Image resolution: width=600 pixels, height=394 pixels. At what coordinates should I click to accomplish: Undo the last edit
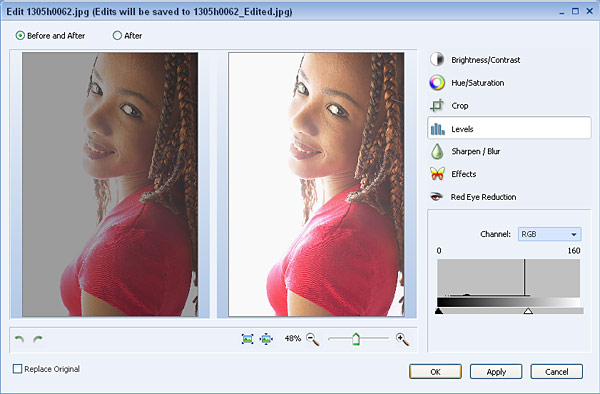tap(19, 339)
